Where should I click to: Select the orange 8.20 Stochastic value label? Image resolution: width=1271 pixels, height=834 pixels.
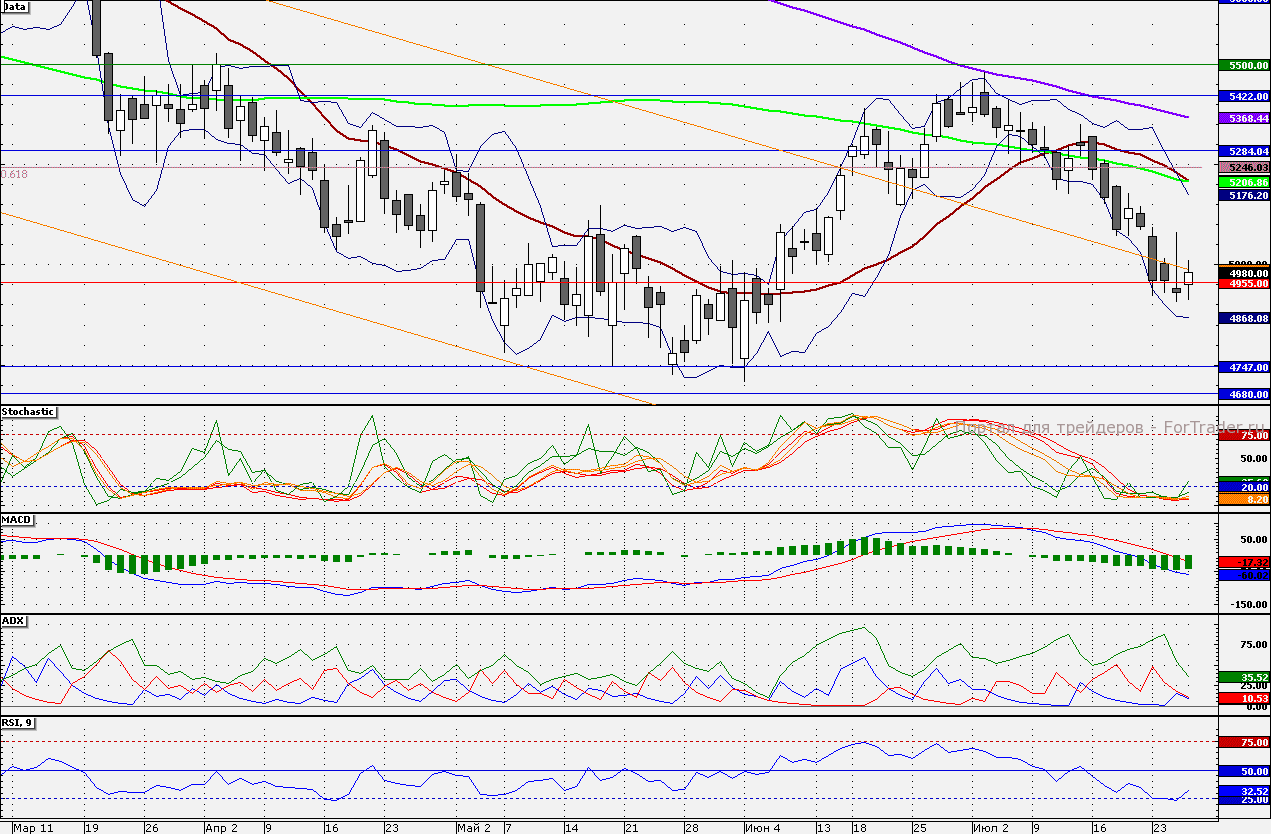(x=1244, y=497)
